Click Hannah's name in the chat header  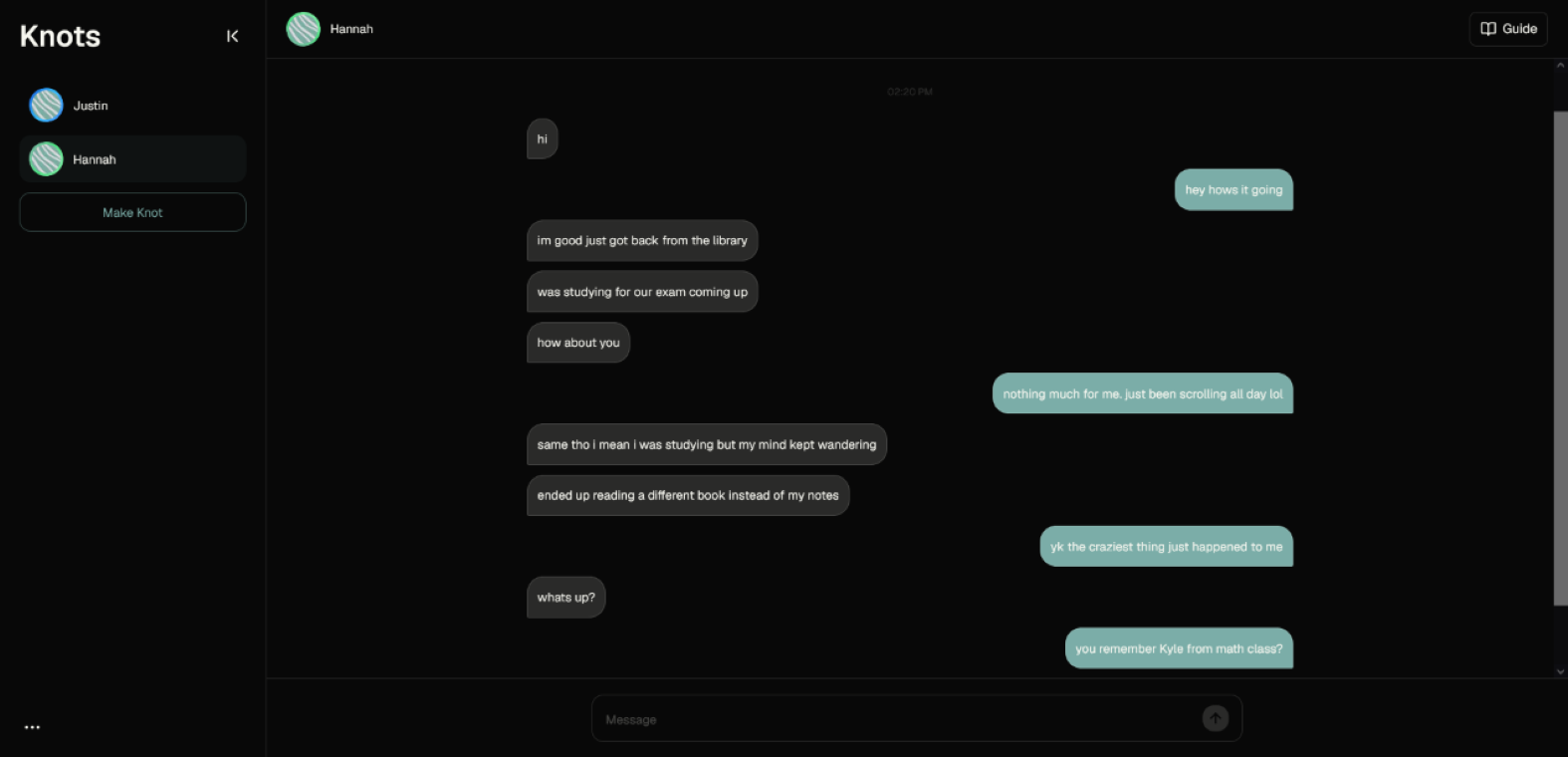[351, 29]
